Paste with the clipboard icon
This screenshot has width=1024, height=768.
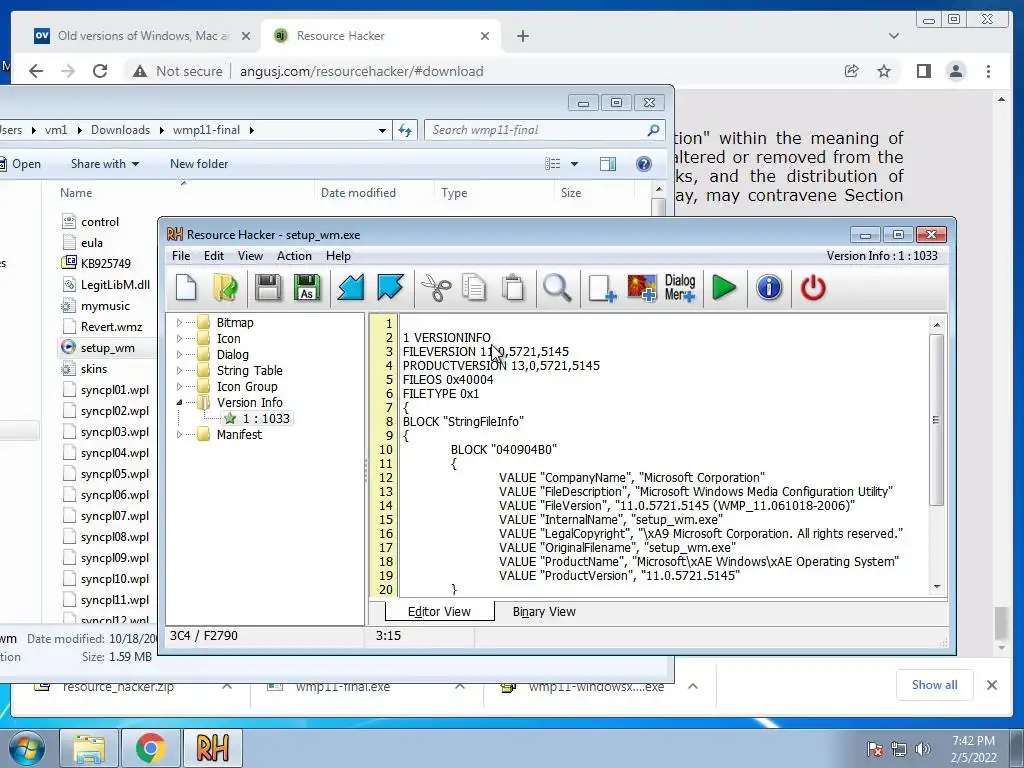(513, 288)
